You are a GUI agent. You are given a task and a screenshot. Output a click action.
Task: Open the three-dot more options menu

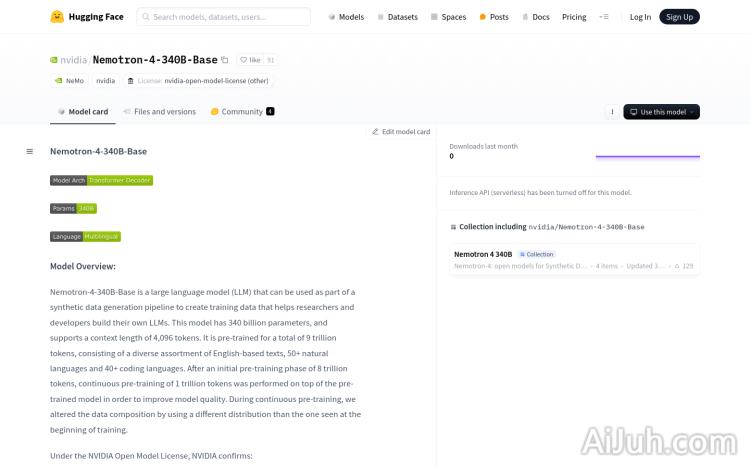[612, 112]
